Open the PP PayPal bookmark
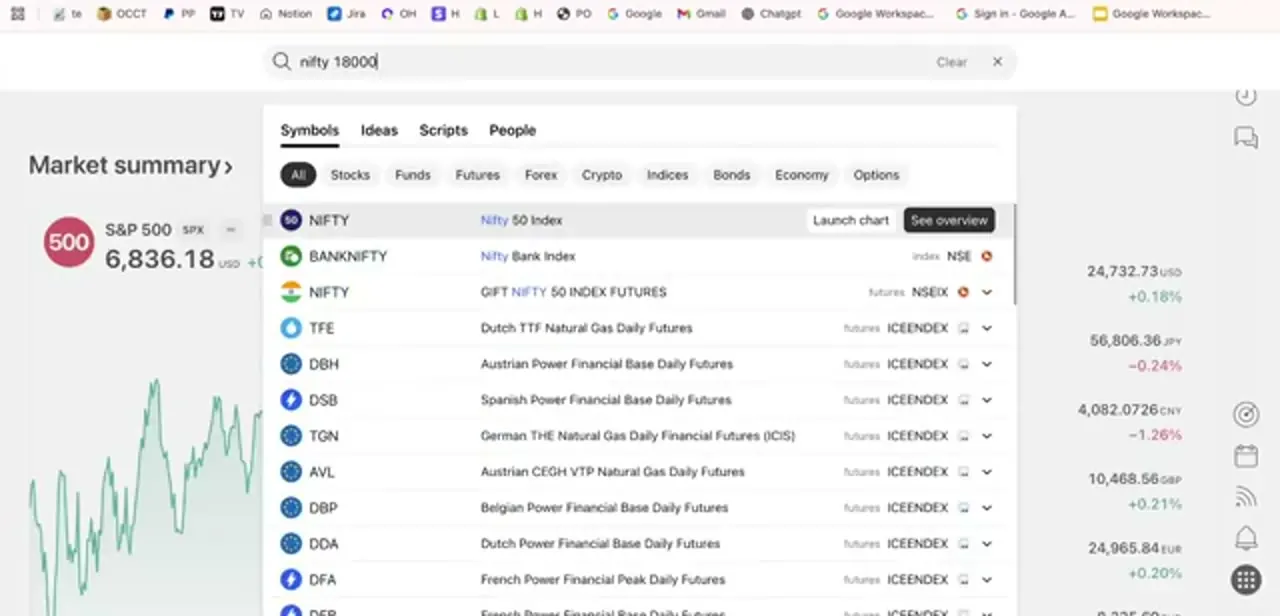The image size is (1280, 616). [x=178, y=14]
